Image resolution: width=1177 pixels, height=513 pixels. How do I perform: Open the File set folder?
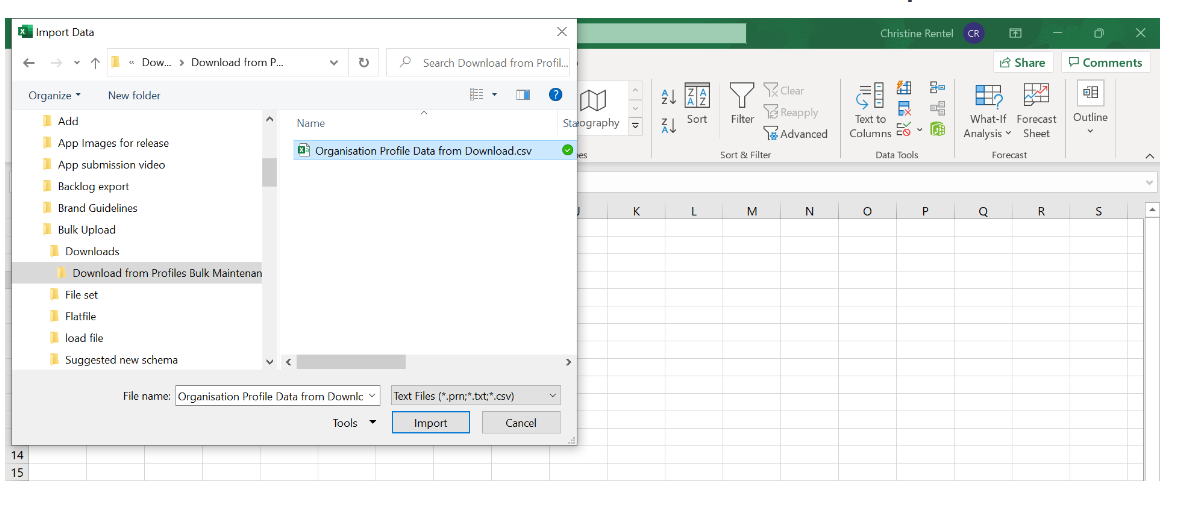[81, 295]
